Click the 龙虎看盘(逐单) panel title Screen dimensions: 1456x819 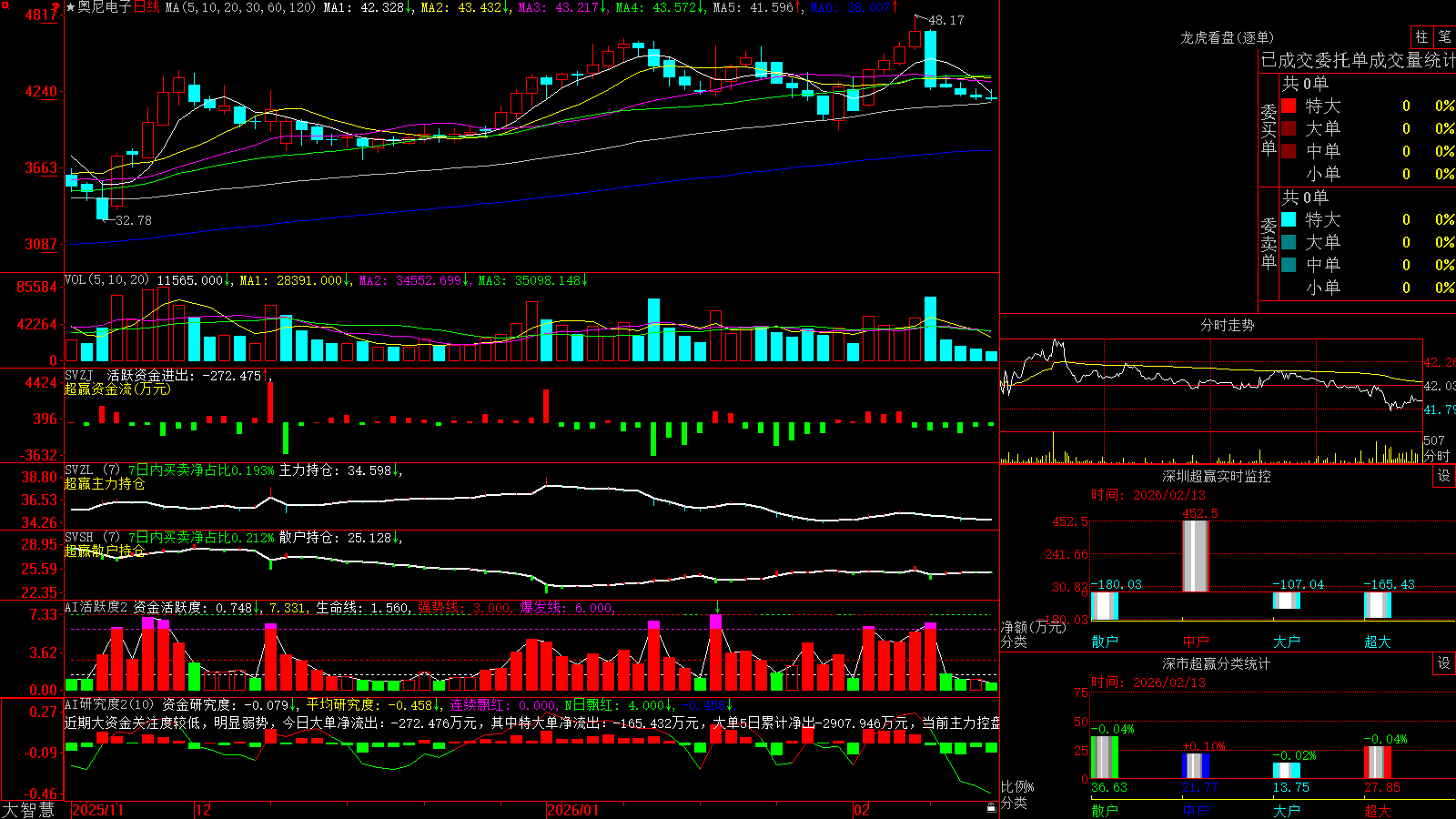point(1227,37)
